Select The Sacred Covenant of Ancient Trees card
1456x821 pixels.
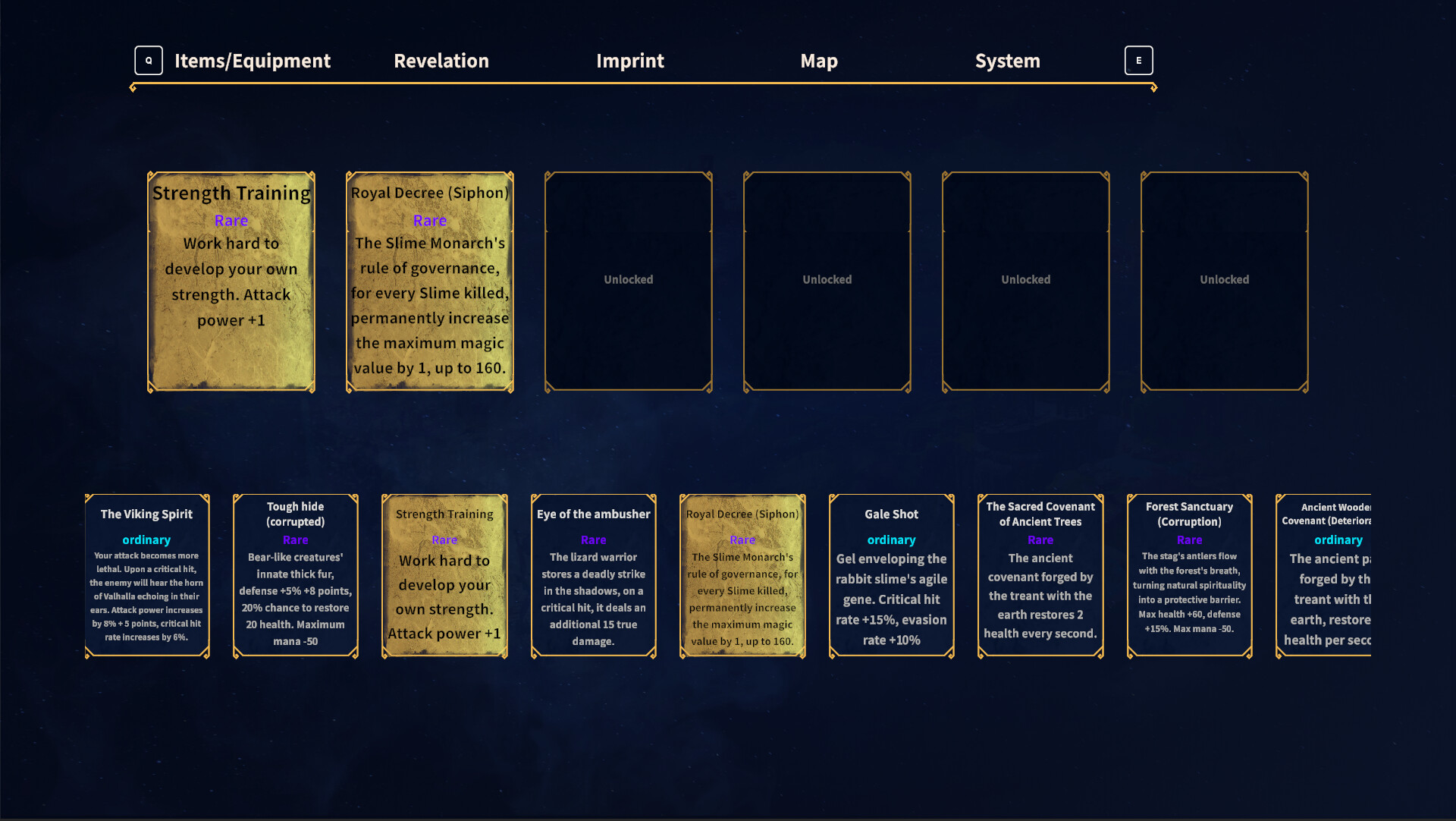click(x=1040, y=574)
